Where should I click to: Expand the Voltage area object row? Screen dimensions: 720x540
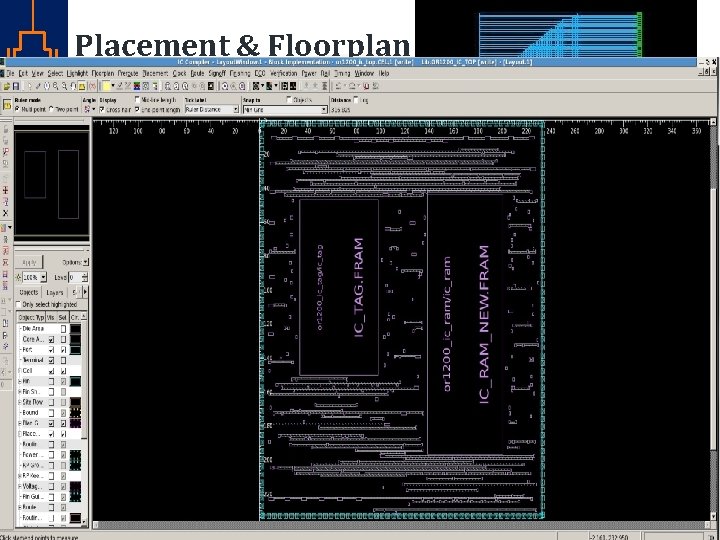19,486
